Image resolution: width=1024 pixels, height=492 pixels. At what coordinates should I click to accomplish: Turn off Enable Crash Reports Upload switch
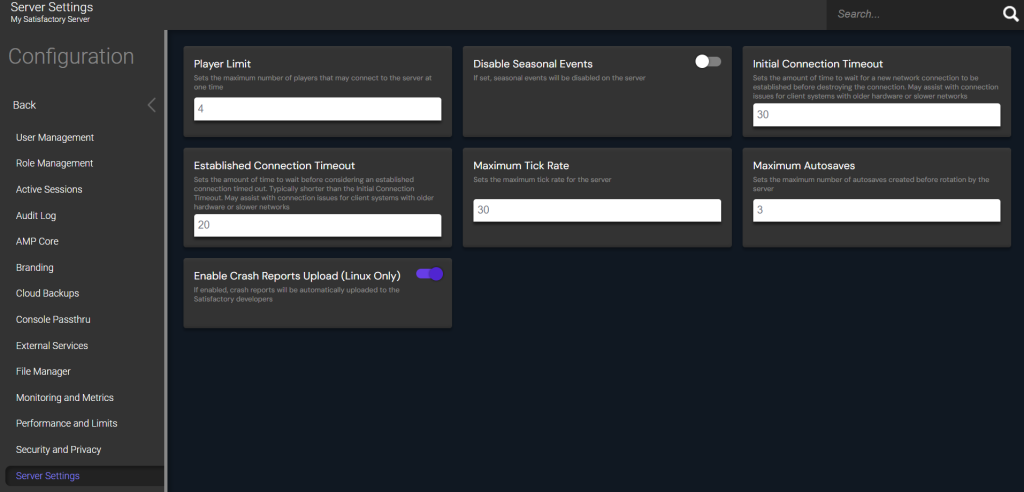[x=430, y=274]
